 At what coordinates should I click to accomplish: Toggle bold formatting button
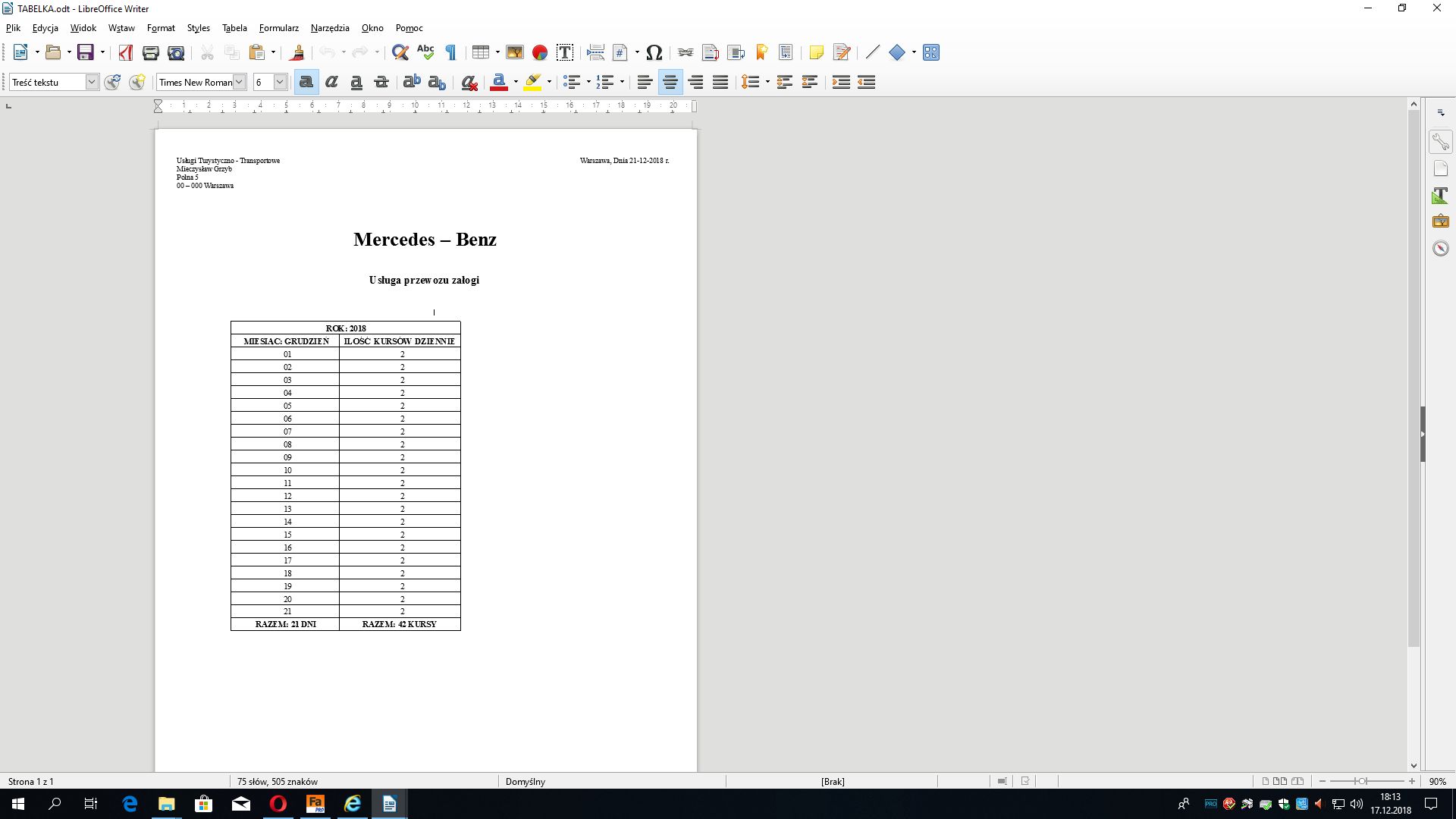pyautogui.click(x=306, y=82)
